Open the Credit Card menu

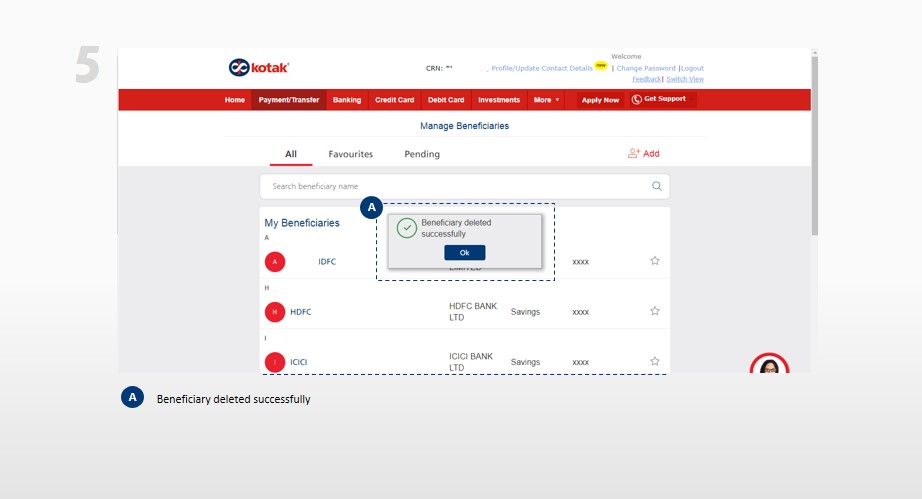coord(395,100)
